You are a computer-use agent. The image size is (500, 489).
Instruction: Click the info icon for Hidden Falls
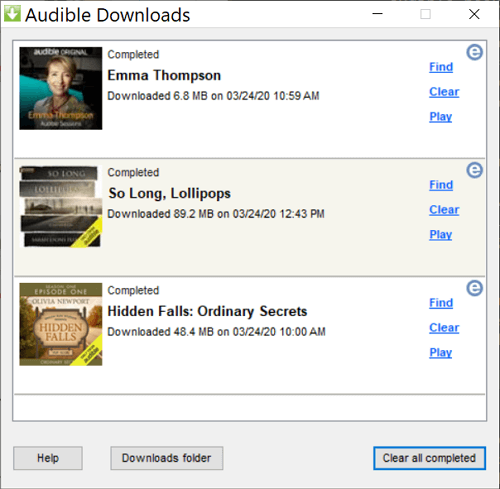(474, 288)
